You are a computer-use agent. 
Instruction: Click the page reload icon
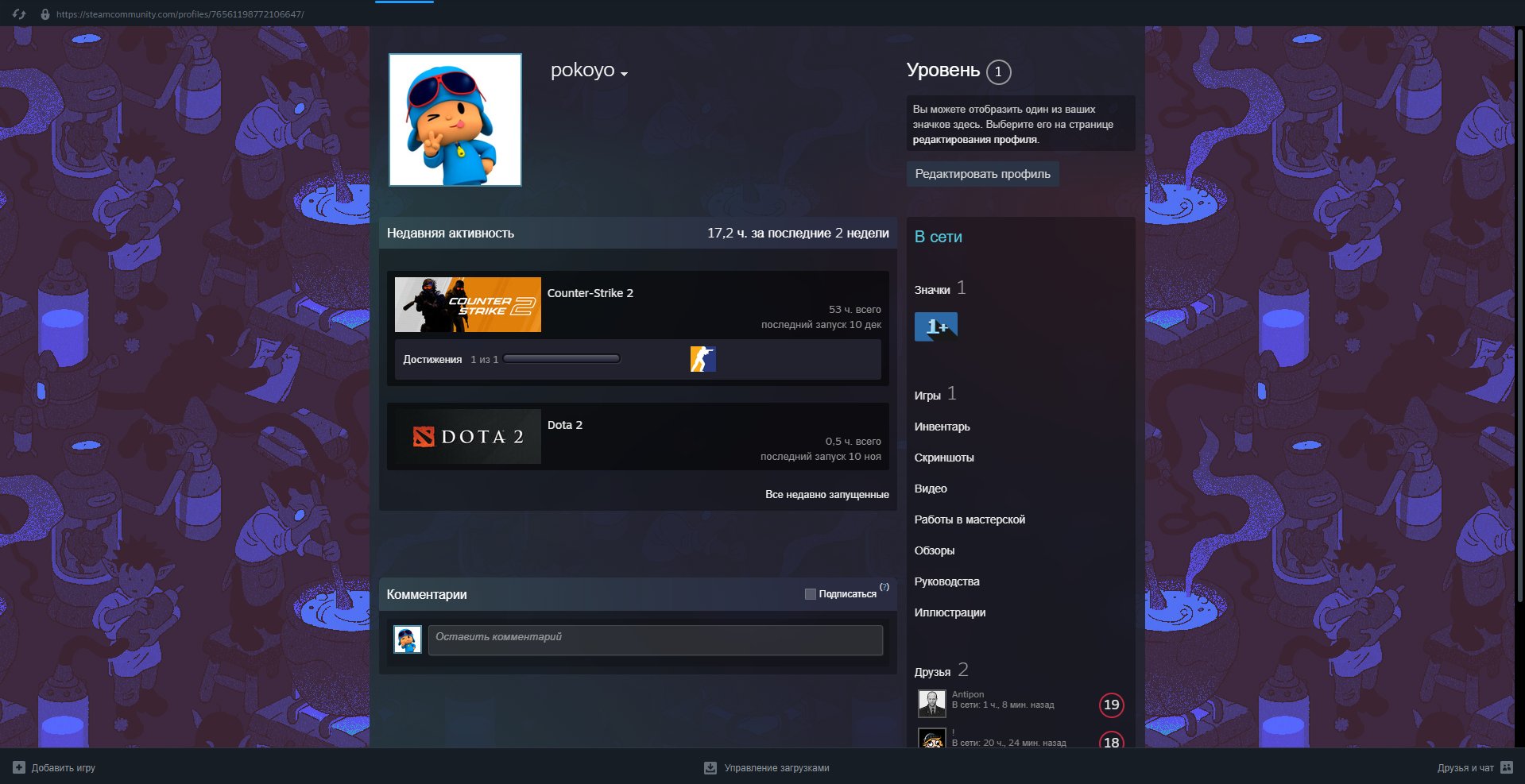tap(19, 14)
